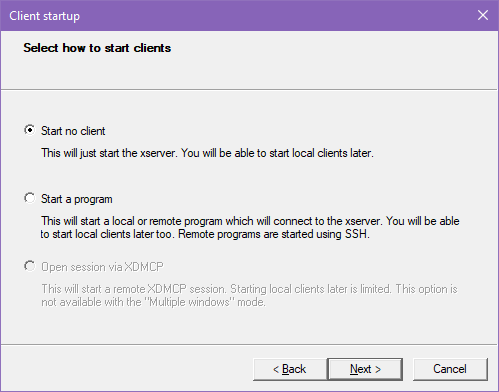Viewport: 499px width, 392px height.
Task: Cancel the Client startup wizard
Action: click(x=450, y=369)
